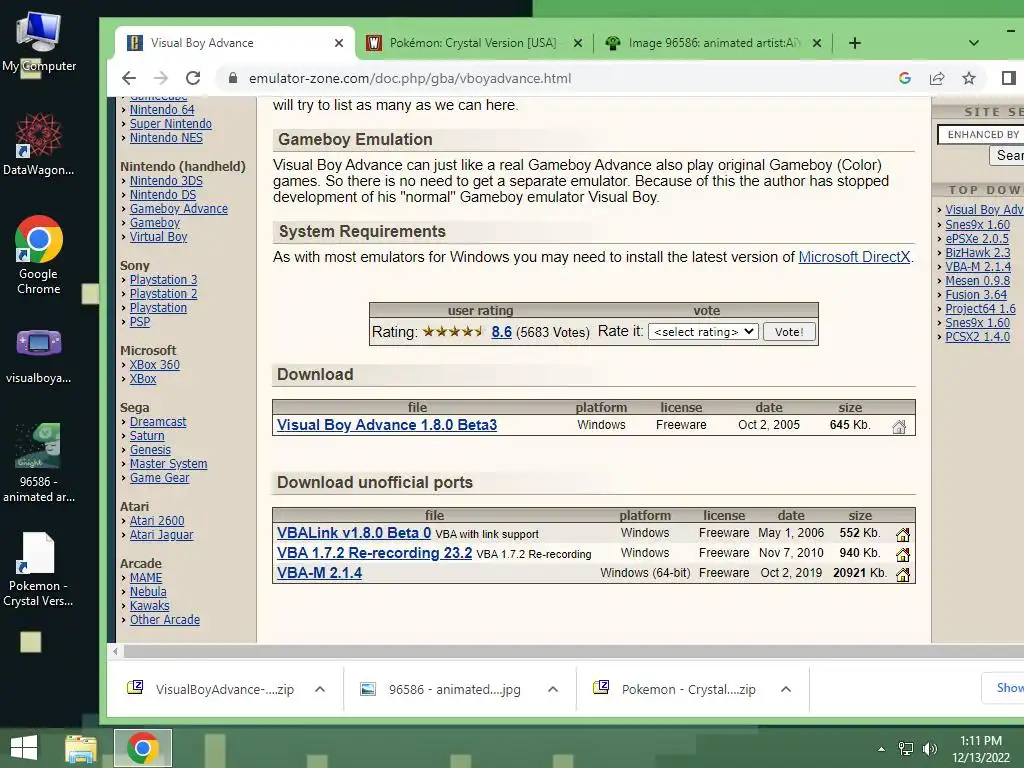Share this page icon

click(936, 78)
